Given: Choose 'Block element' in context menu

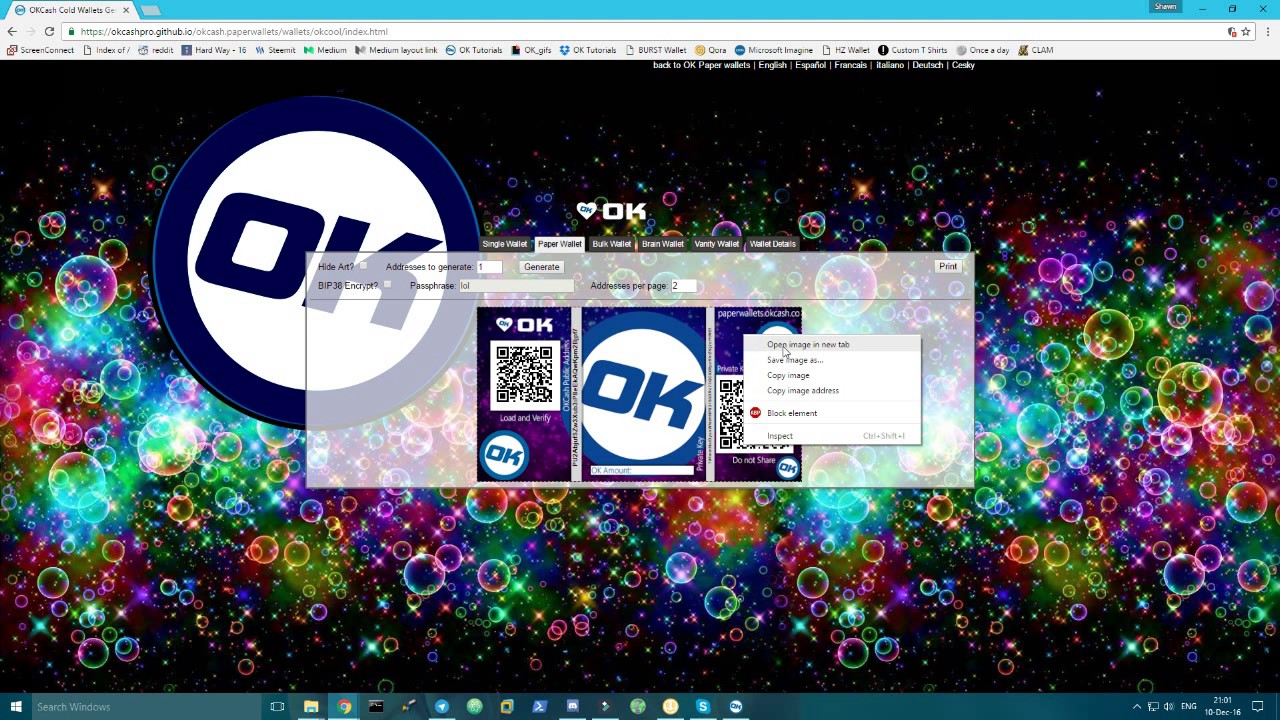Looking at the screenshot, I should pos(832,413).
